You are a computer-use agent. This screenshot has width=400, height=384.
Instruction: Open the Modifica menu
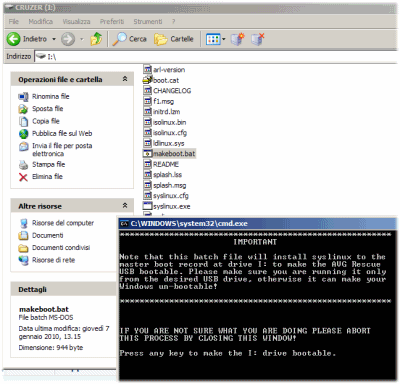pyautogui.click(x=41, y=21)
